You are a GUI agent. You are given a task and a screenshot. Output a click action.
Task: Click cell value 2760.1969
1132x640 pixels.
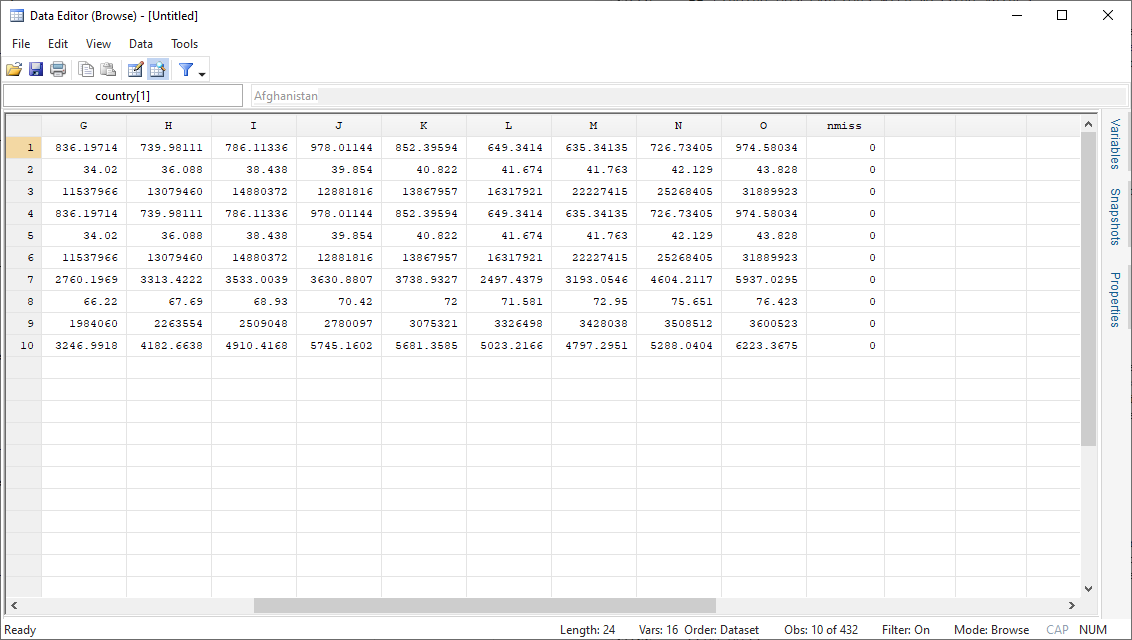pyautogui.click(x=86, y=280)
